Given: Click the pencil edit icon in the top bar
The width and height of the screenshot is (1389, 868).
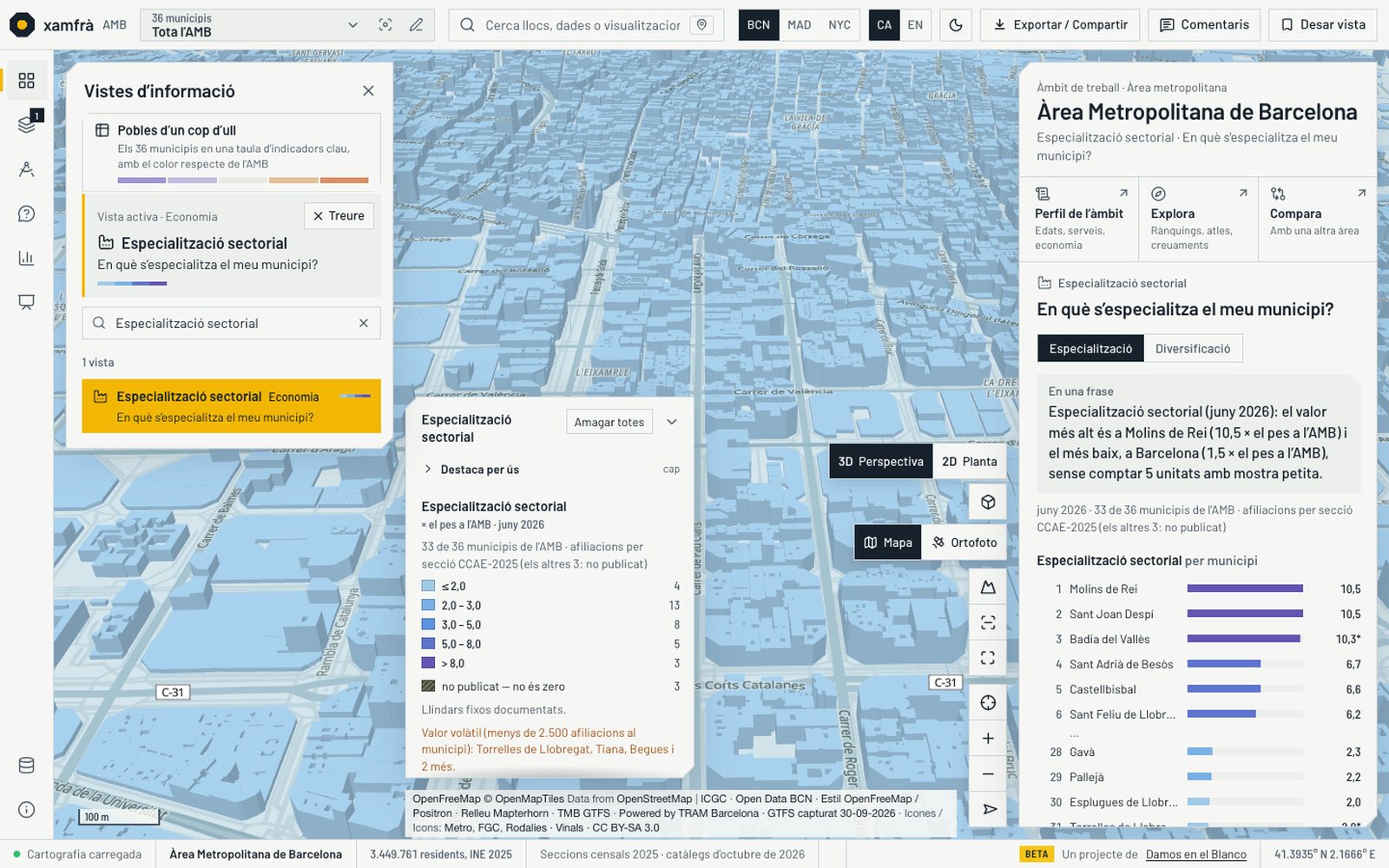Looking at the screenshot, I should pos(417,25).
